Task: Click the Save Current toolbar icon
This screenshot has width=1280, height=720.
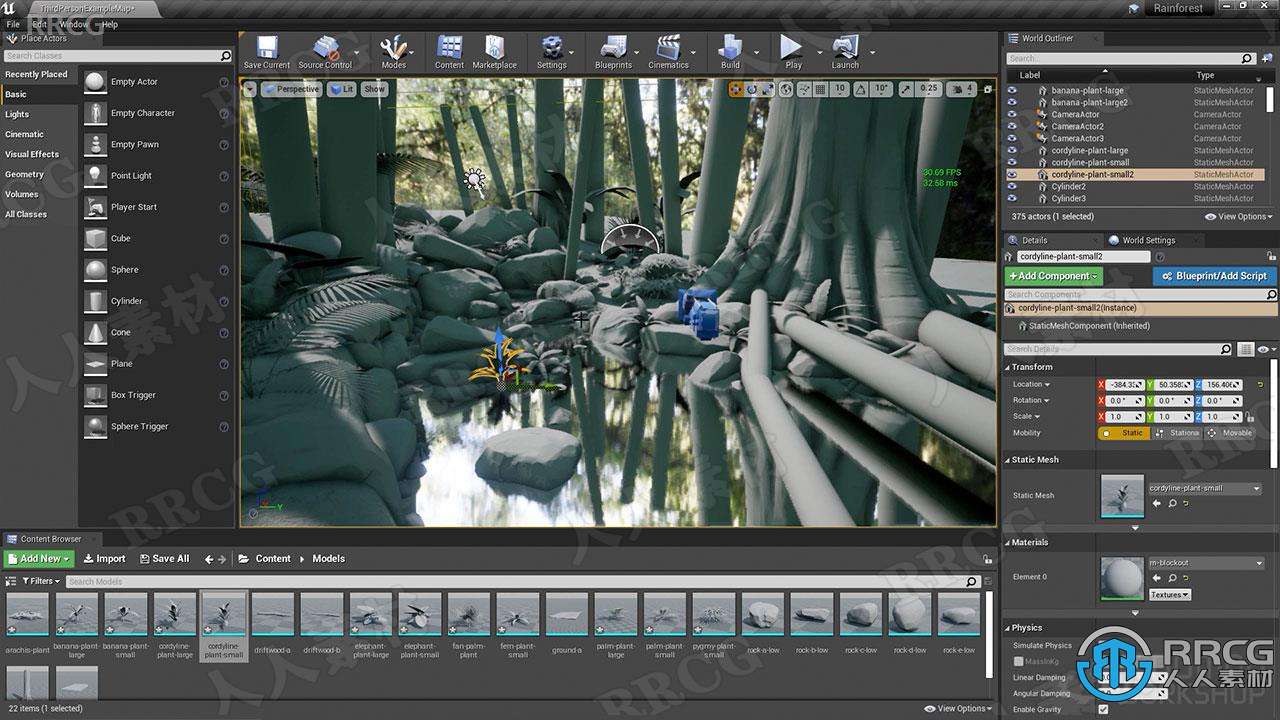Action: pos(267,52)
